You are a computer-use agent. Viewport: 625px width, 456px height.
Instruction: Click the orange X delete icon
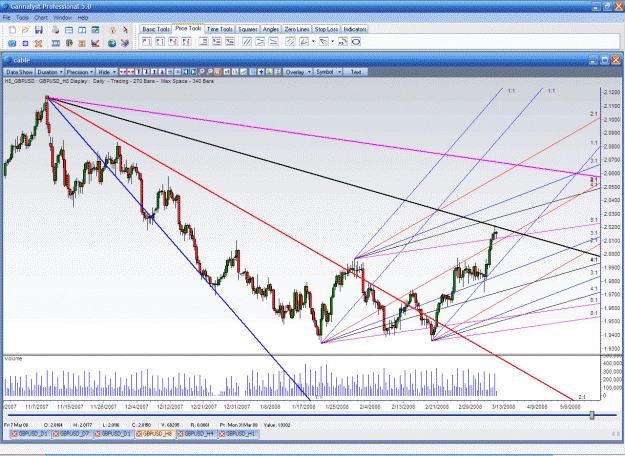[x=38, y=43]
